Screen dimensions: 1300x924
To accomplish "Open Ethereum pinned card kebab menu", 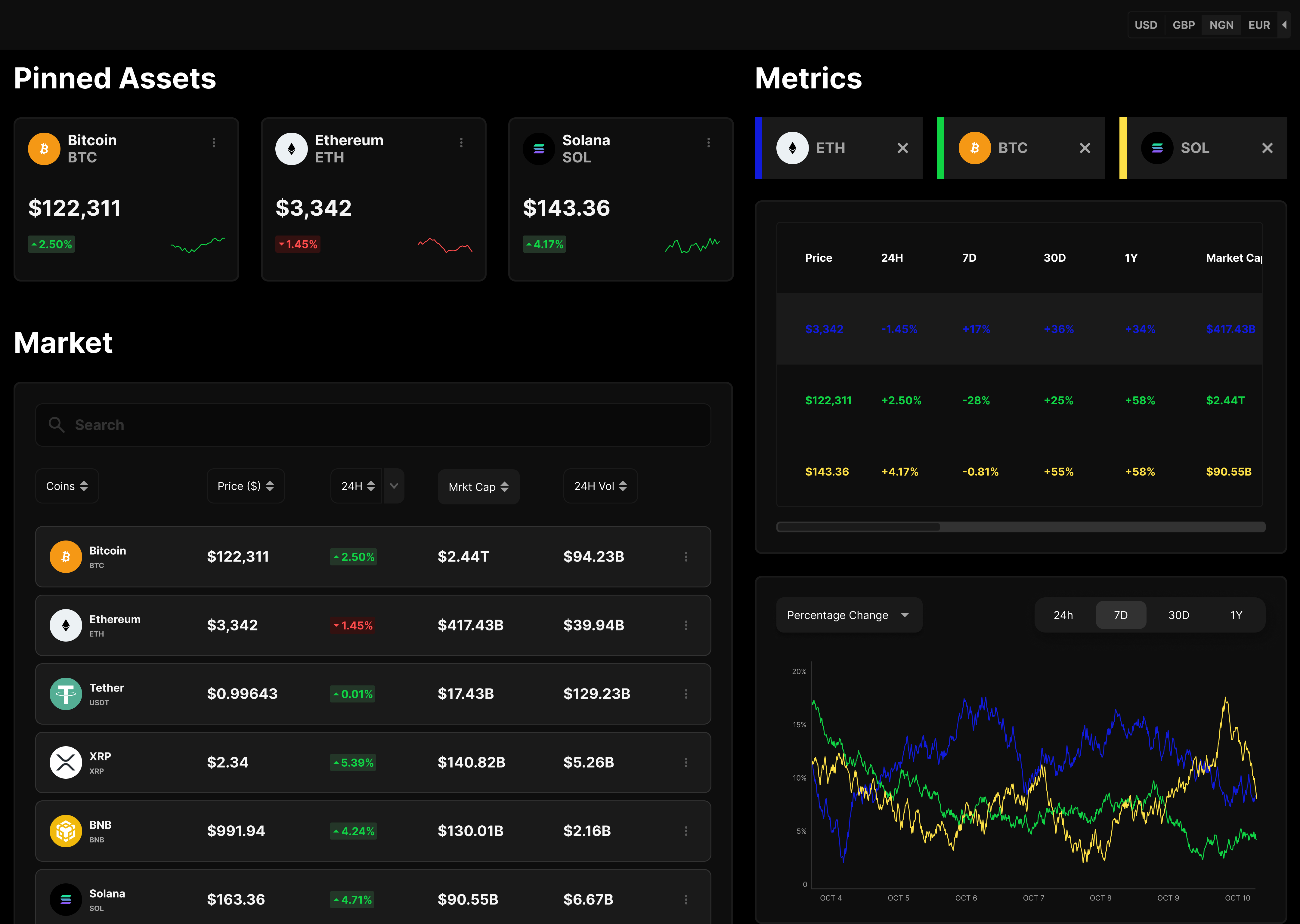I will point(461,142).
